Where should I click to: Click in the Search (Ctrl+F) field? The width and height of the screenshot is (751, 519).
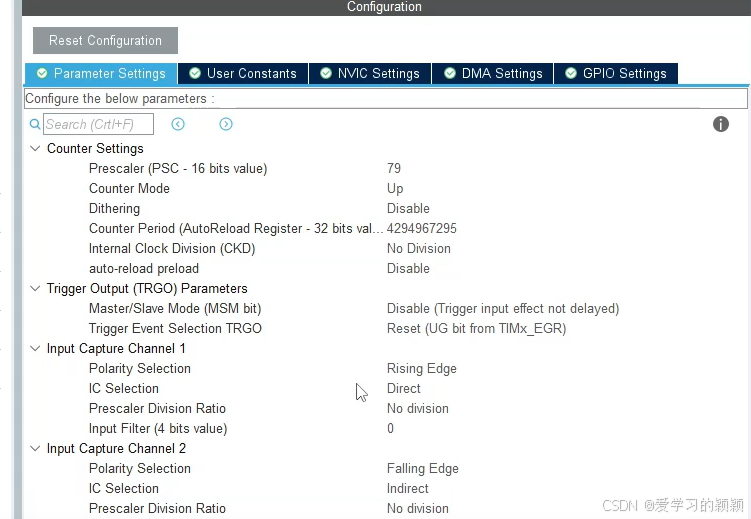point(99,124)
